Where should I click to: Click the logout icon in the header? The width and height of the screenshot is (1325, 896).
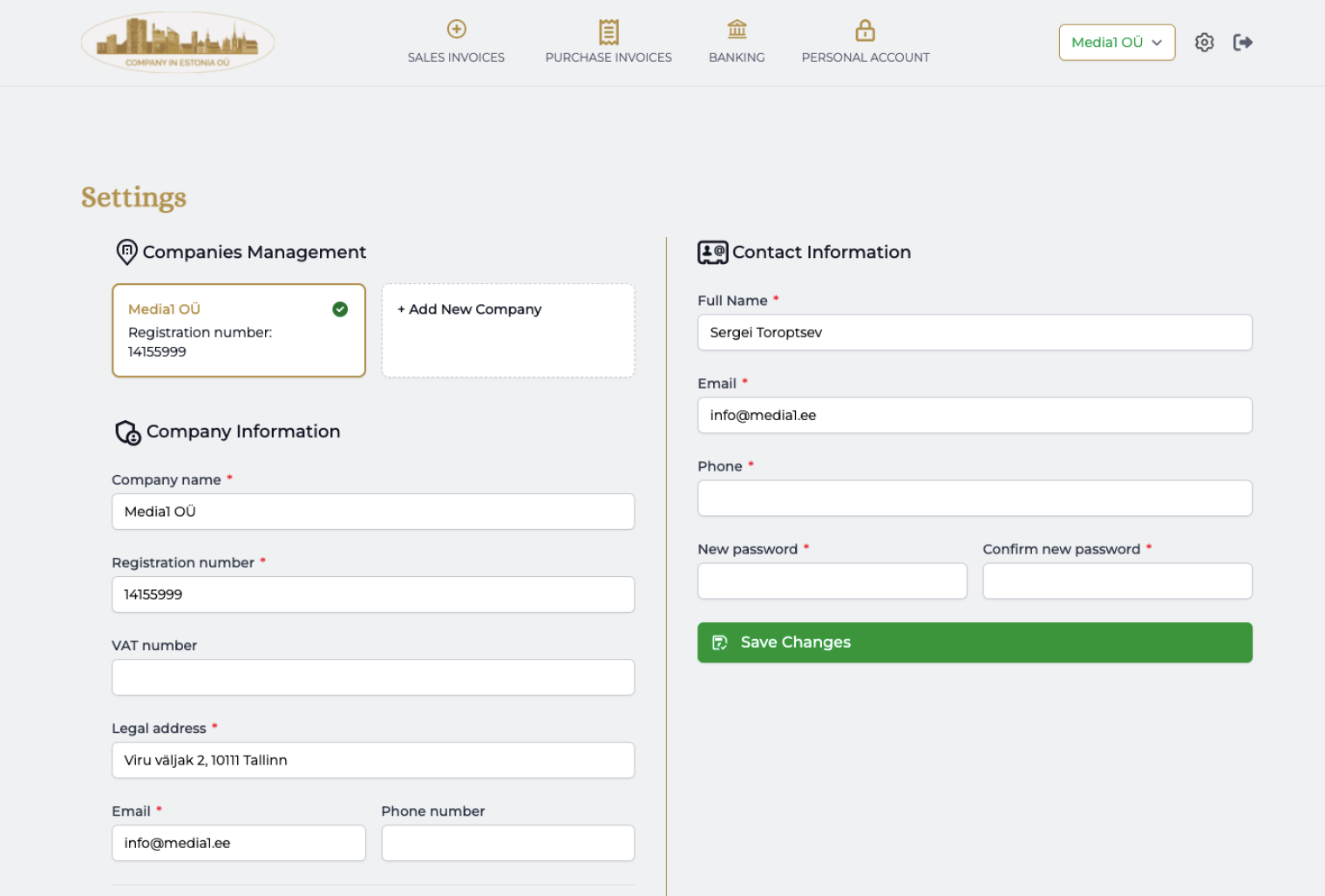click(x=1242, y=42)
